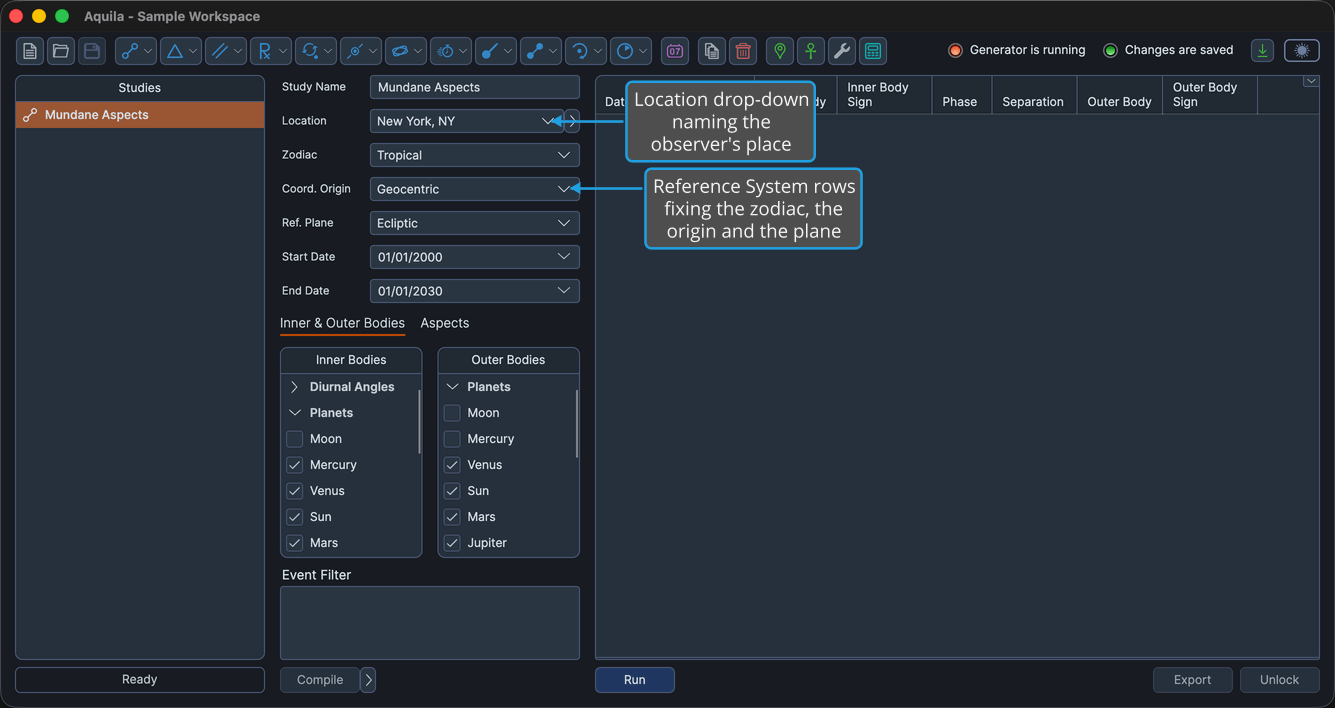This screenshot has width=1335, height=708.
Task: Open the End Date 01/01/2030 picker
Action: point(475,291)
